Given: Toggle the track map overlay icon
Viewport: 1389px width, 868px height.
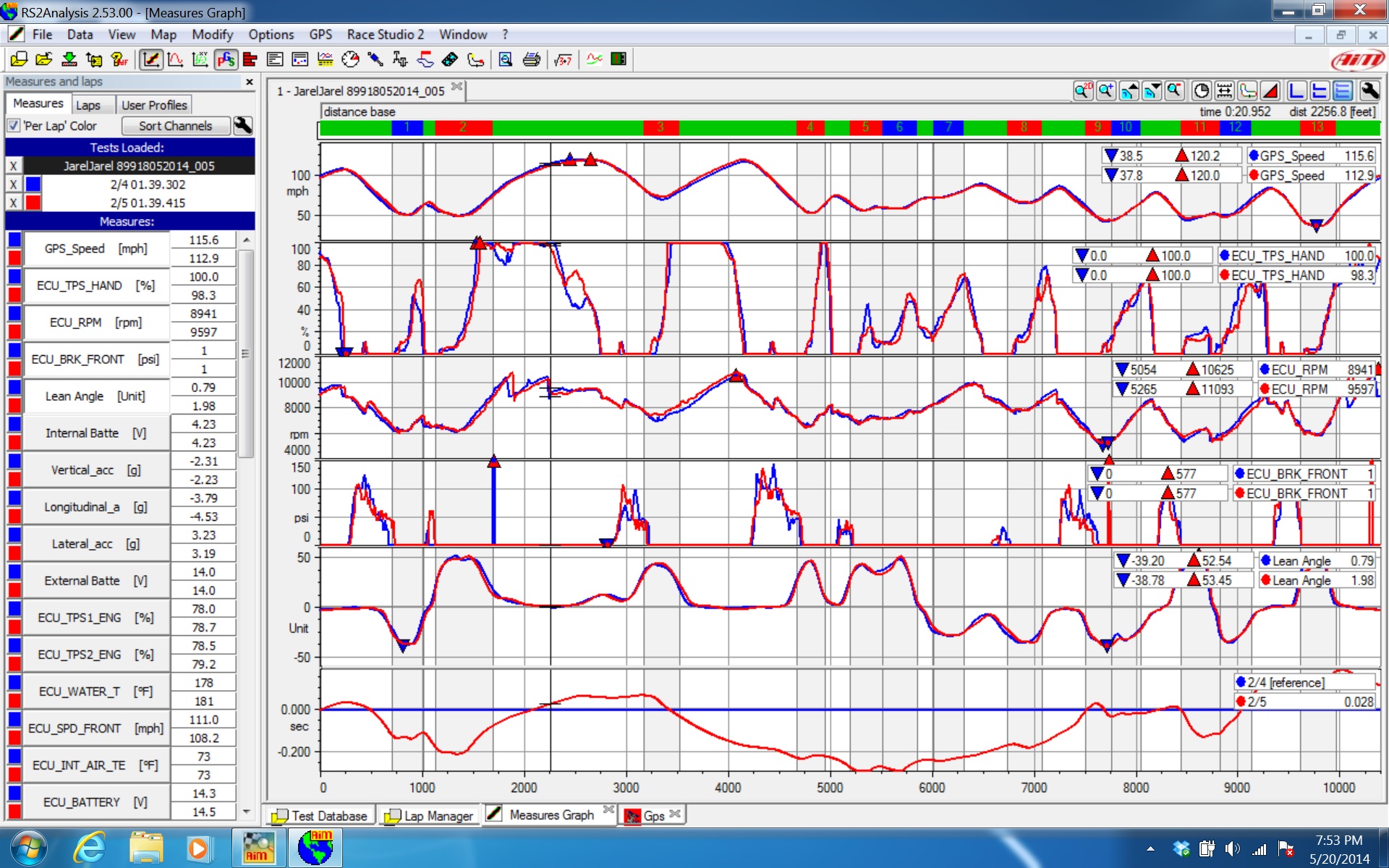Looking at the screenshot, I should point(1248,91).
